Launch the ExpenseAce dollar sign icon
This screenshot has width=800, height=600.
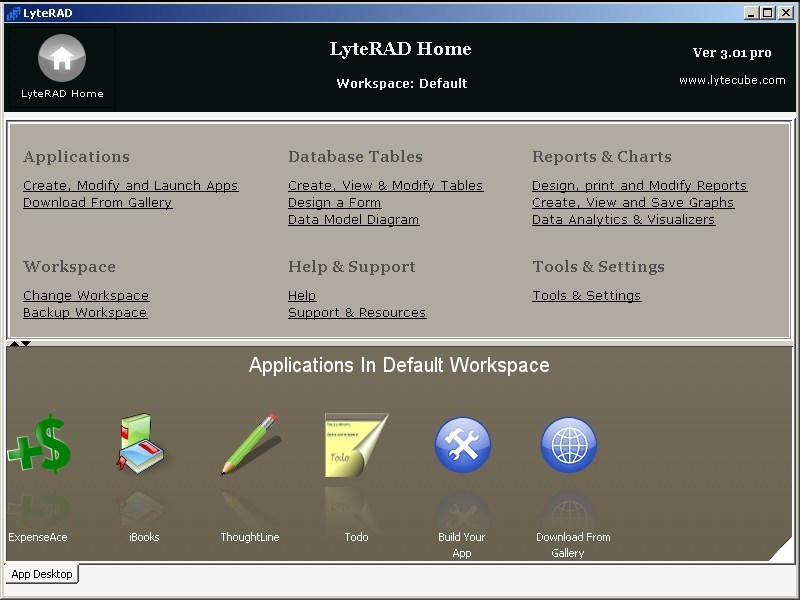click(39, 443)
